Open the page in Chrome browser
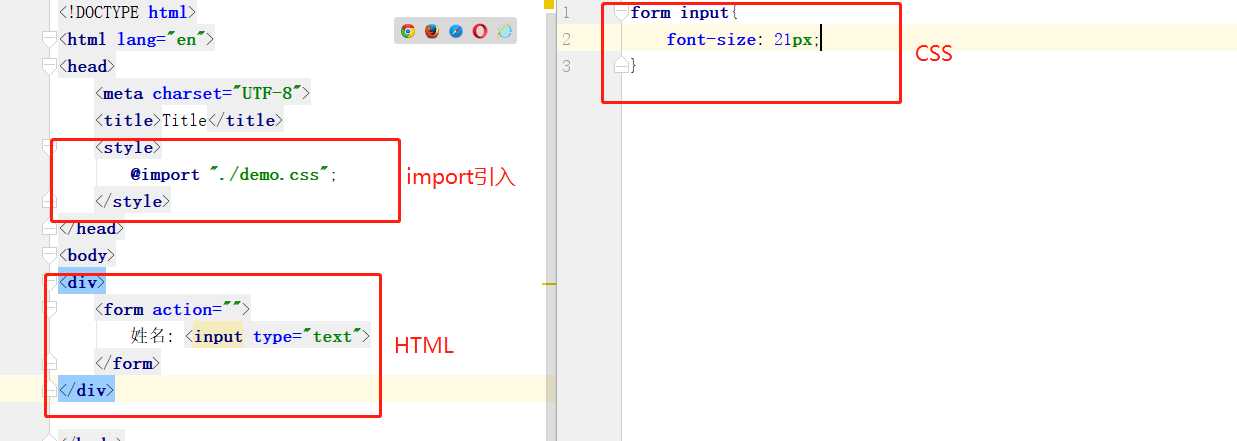Viewport: 1237px width, 441px height. pyautogui.click(x=408, y=31)
